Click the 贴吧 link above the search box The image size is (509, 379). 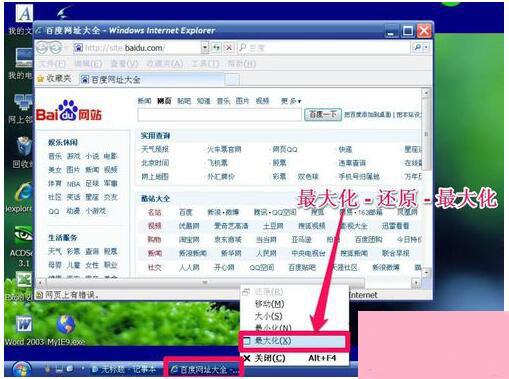184,101
